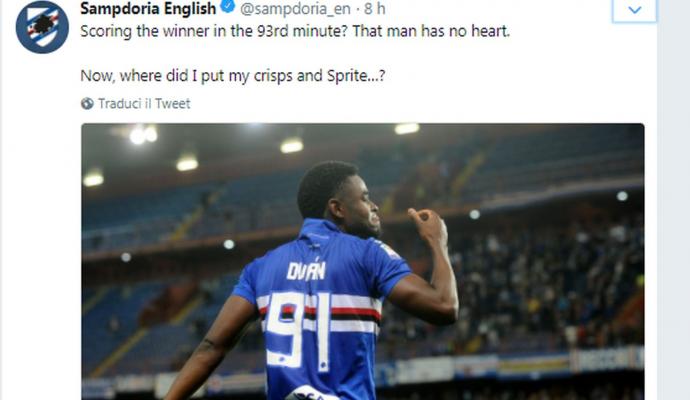Click the globe icon beside Traduci il Tweet
Image resolution: width=690 pixels, height=400 pixels.
87,103
